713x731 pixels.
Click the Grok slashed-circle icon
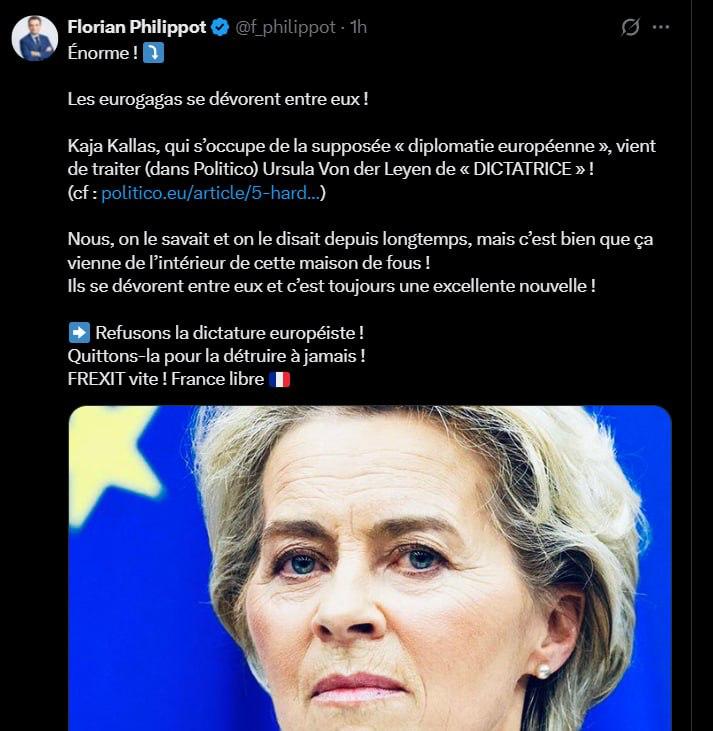[630, 28]
